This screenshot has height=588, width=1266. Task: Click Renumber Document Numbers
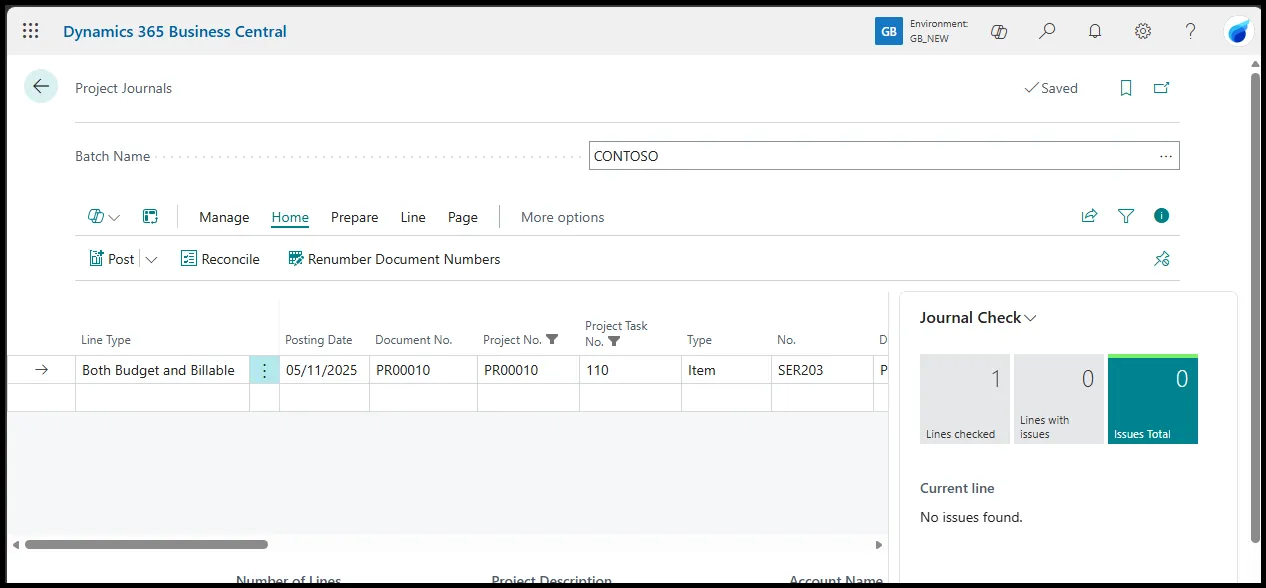394,259
